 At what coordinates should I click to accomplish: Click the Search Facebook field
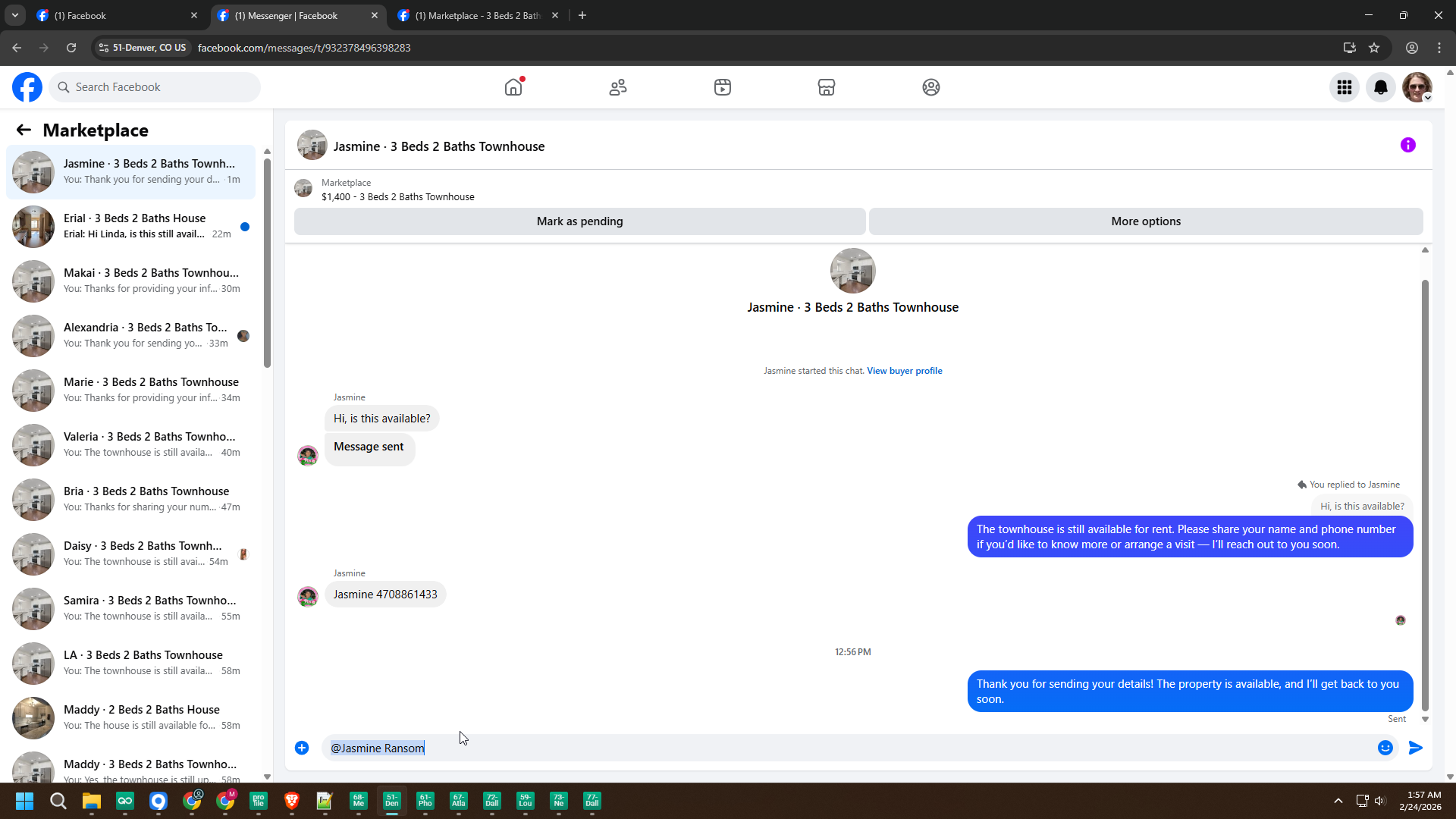(x=155, y=87)
